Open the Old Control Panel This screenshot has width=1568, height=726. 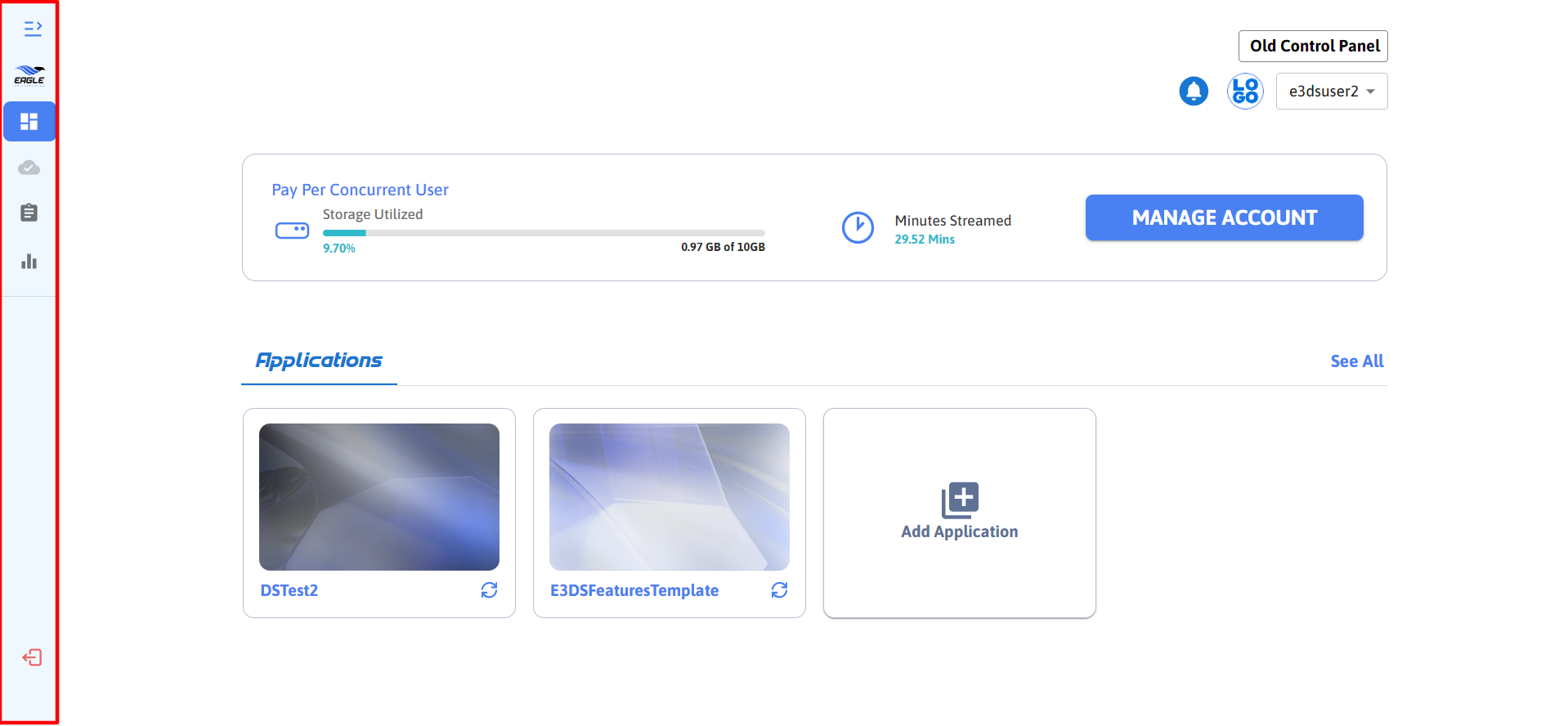tap(1313, 47)
